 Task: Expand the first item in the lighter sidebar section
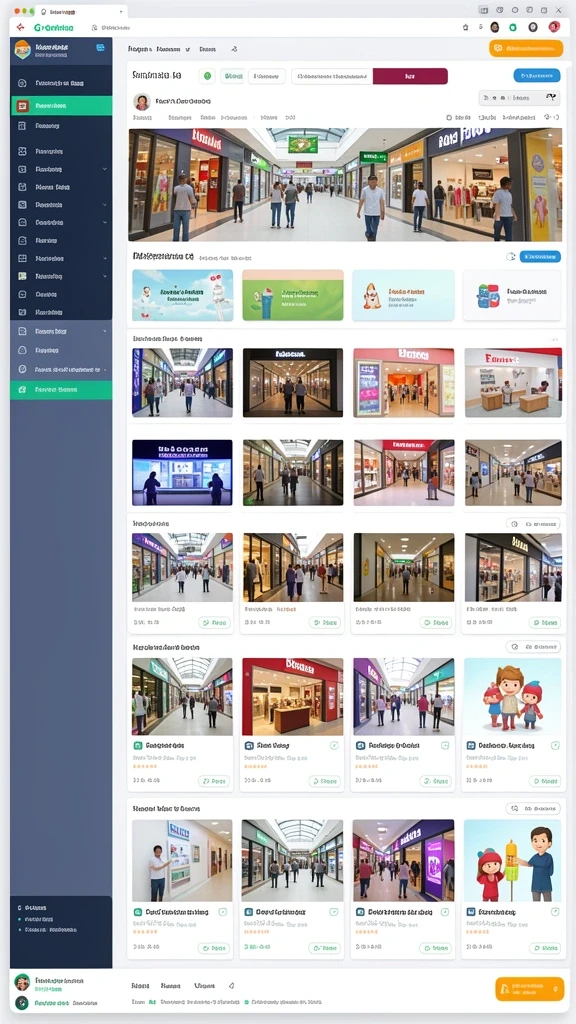[x=61, y=331]
